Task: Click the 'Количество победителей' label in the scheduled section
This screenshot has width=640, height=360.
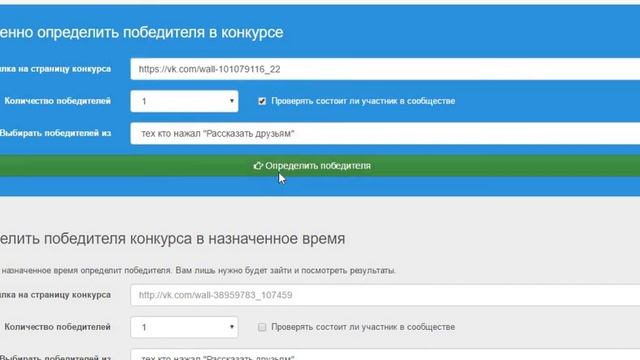Action: (58, 327)
